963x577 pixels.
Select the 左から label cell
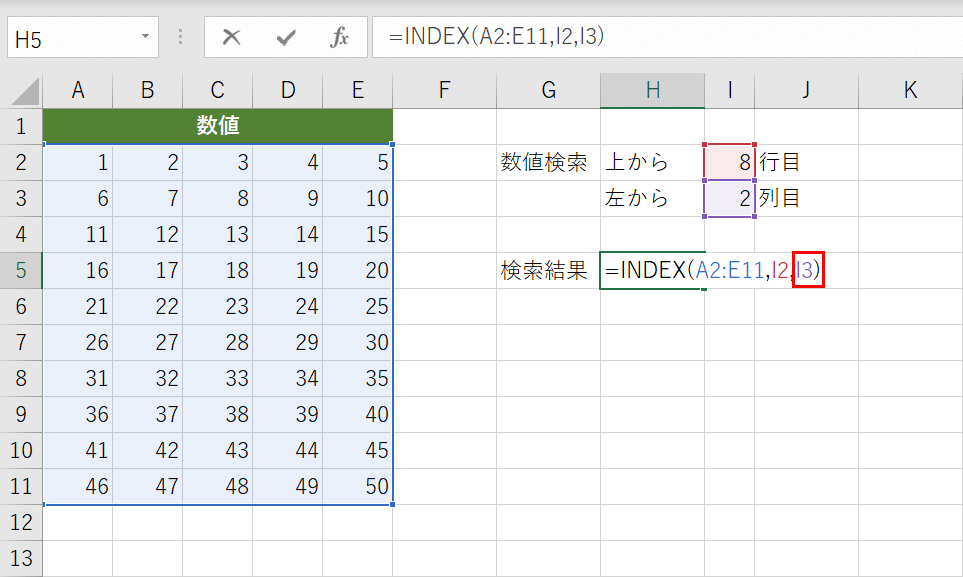click(652, 198)
